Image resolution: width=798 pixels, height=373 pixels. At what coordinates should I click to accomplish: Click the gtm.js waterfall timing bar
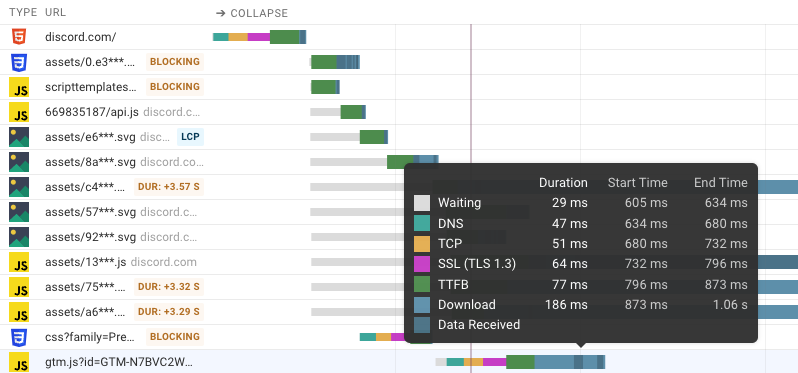[x=520, y=362]
